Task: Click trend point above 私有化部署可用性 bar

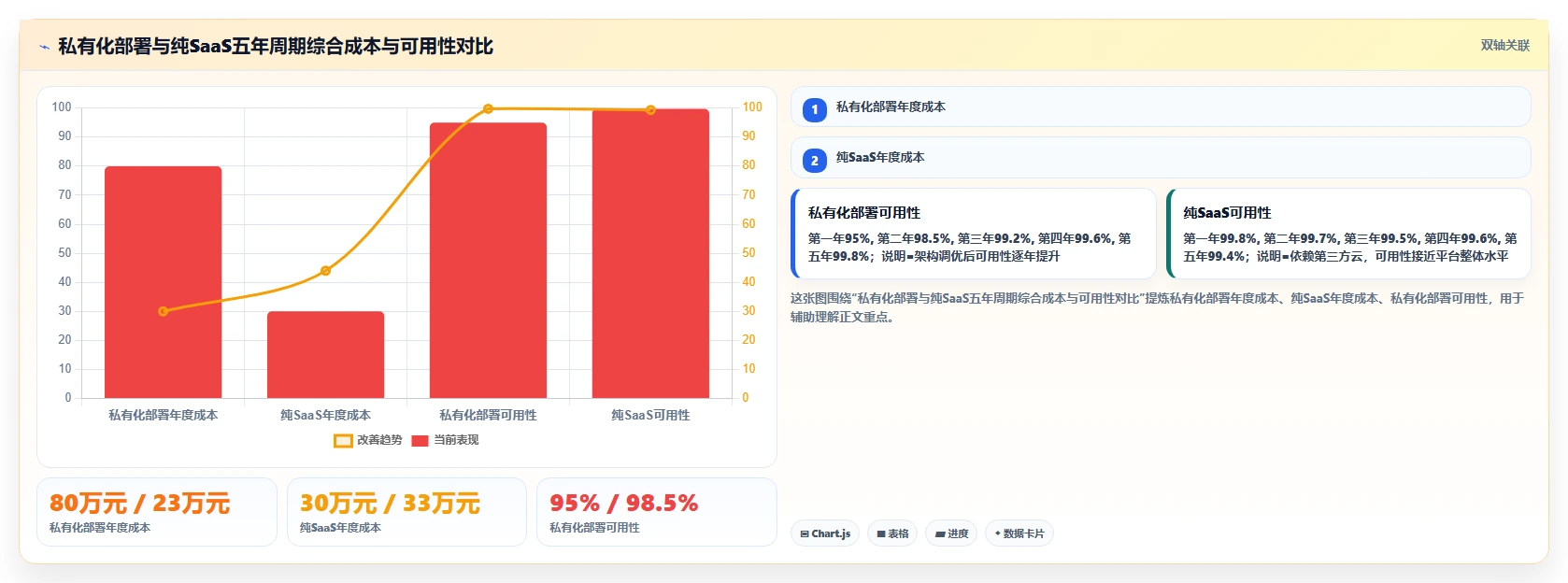Action: [x=488, y=109]
